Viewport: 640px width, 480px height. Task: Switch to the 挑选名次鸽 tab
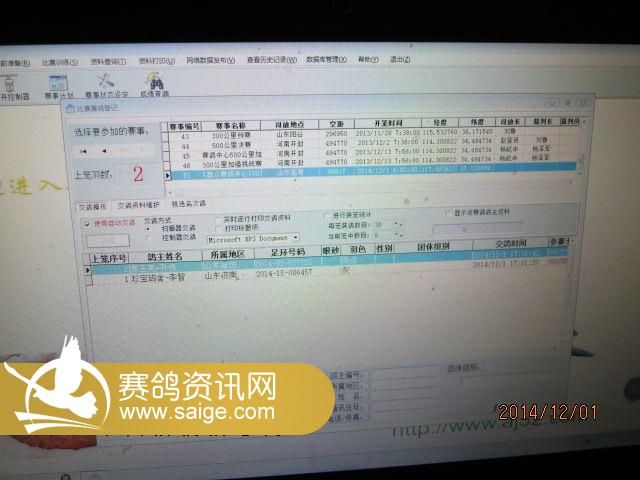tap(187, 204)
